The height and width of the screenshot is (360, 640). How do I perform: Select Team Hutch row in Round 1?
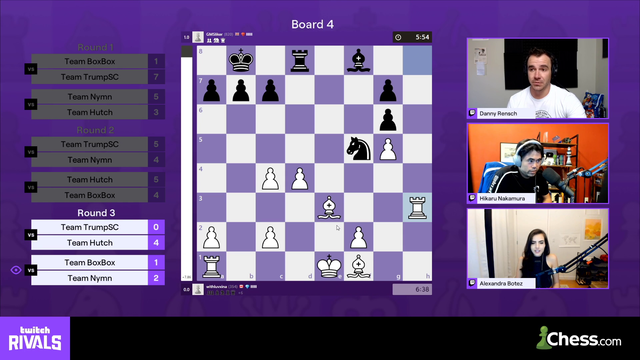click(x=98, y=112)
